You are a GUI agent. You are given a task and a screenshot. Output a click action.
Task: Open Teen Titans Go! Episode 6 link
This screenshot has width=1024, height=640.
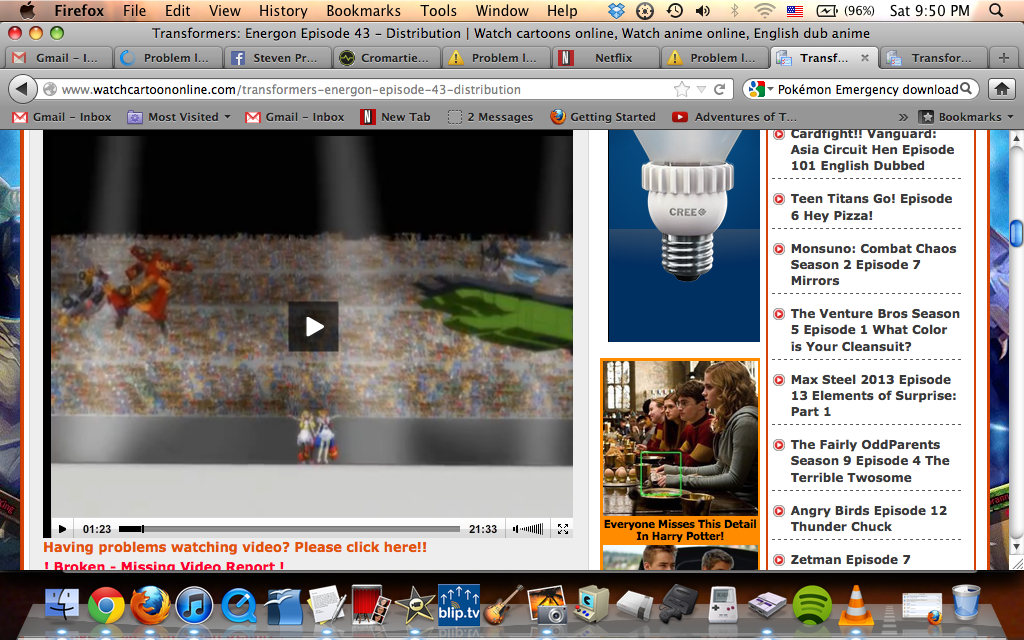[x=871, y=207]
